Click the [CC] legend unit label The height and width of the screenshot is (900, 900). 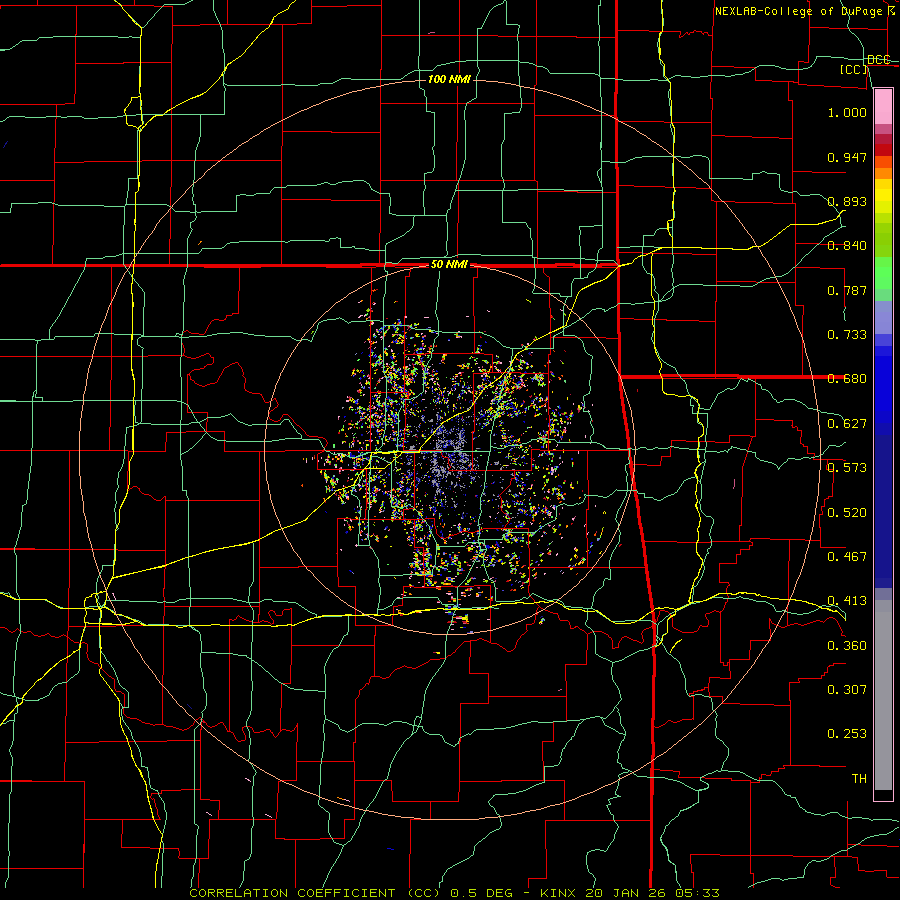(854, 69)
